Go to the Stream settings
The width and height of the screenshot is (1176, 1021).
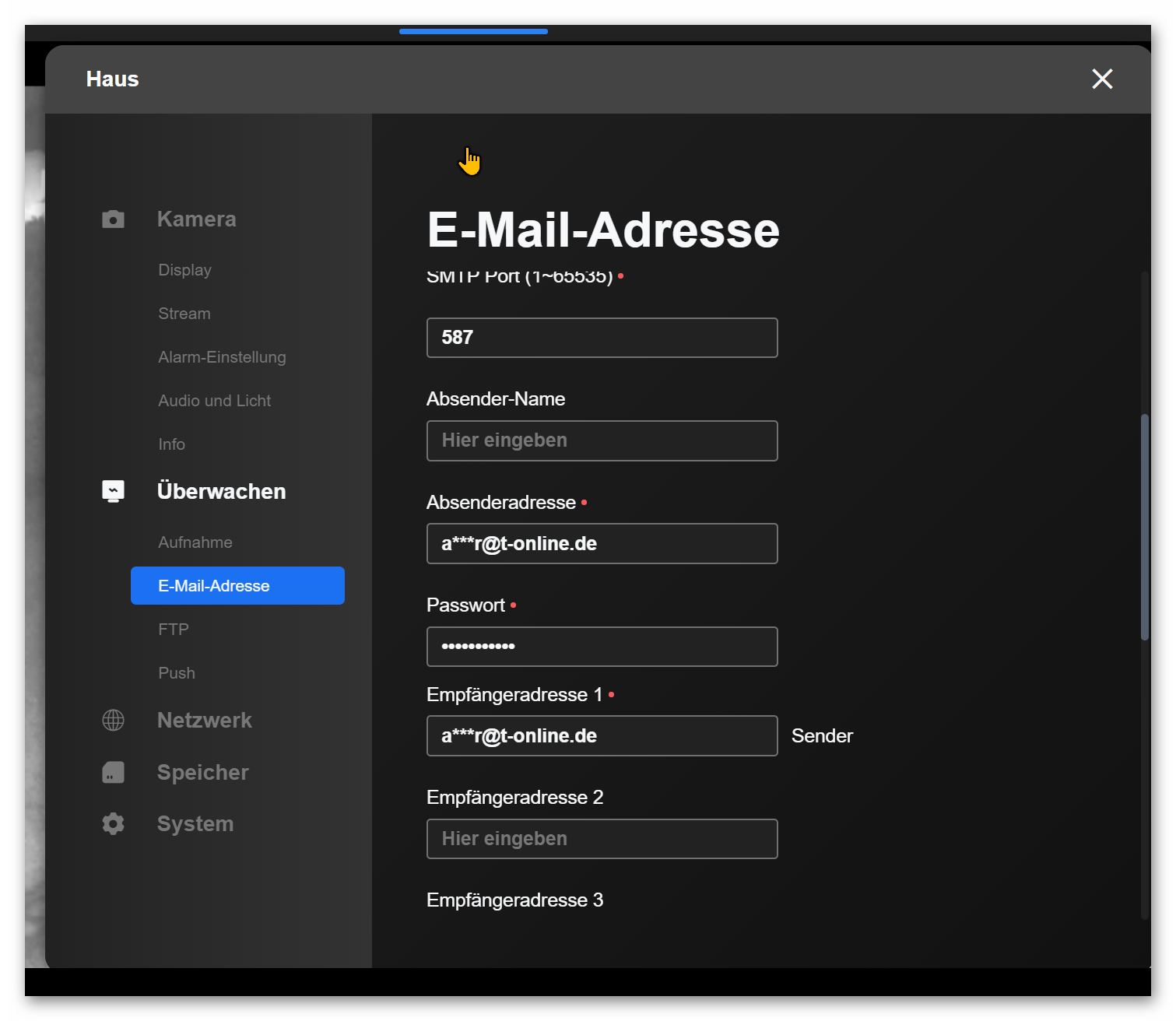click(184, 314)
